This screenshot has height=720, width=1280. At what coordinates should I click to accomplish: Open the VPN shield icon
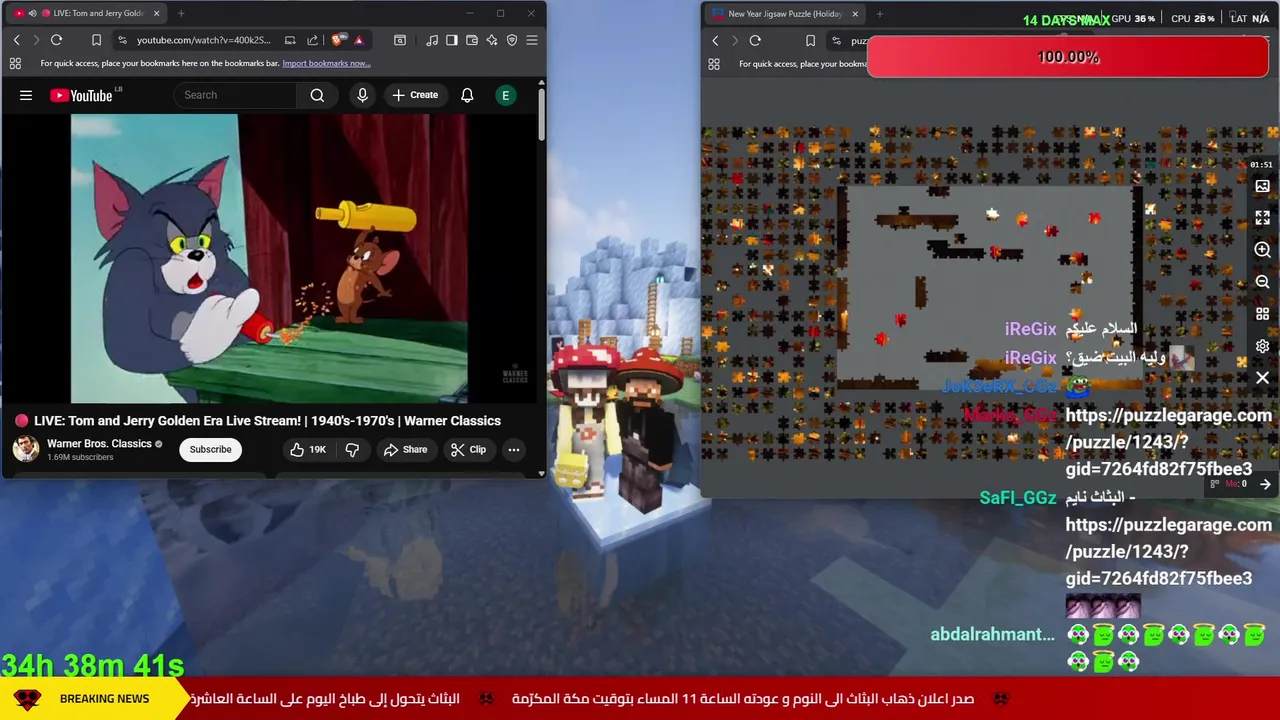512,40
